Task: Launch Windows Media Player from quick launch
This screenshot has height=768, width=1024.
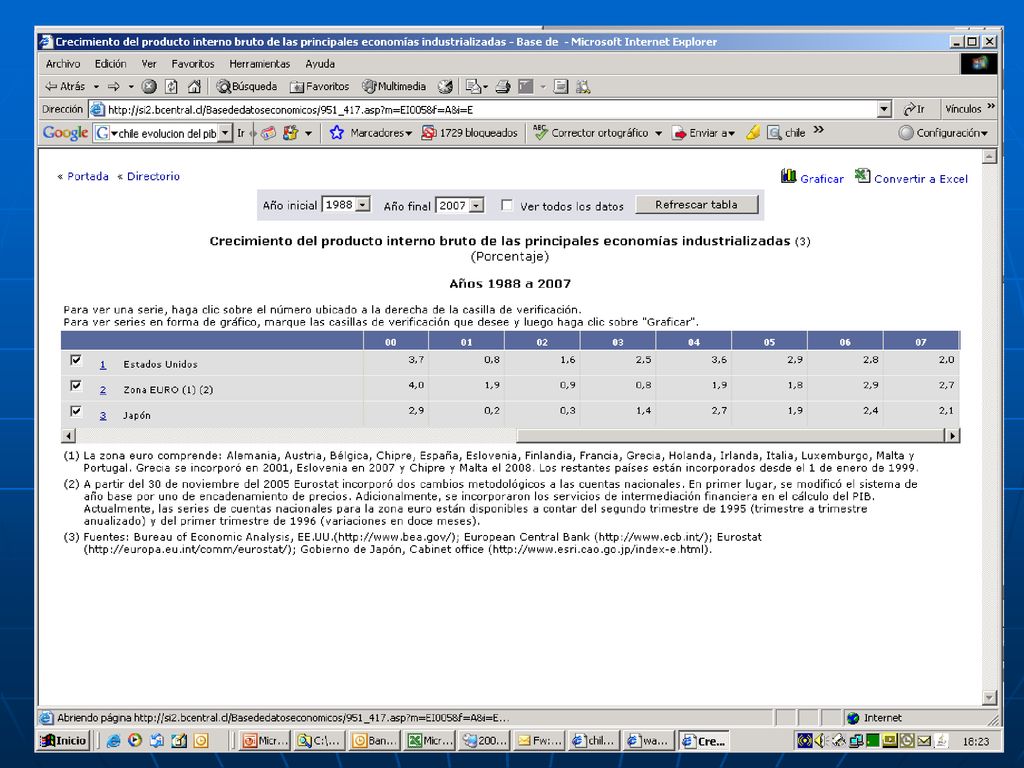Action: pos(135,741)
